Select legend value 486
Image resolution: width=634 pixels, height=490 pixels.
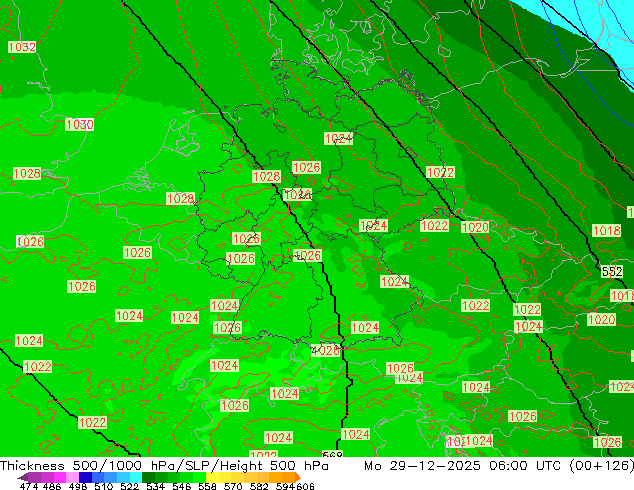(52, 486)
